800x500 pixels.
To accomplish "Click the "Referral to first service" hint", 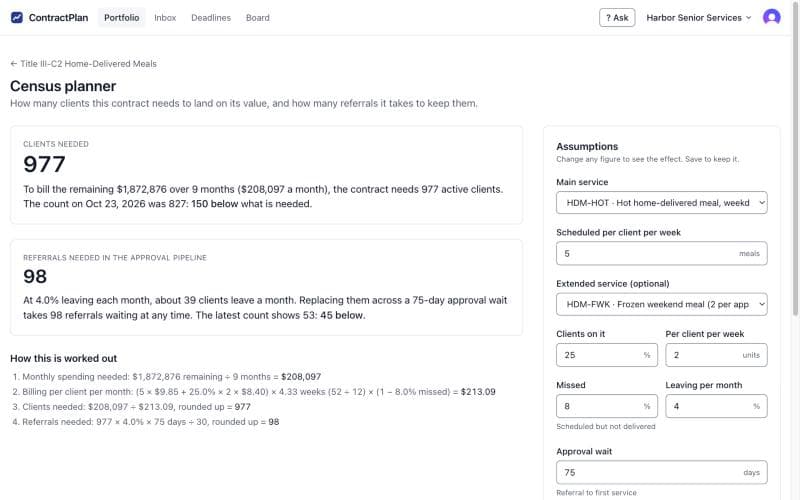I will [x=596, y=493].
